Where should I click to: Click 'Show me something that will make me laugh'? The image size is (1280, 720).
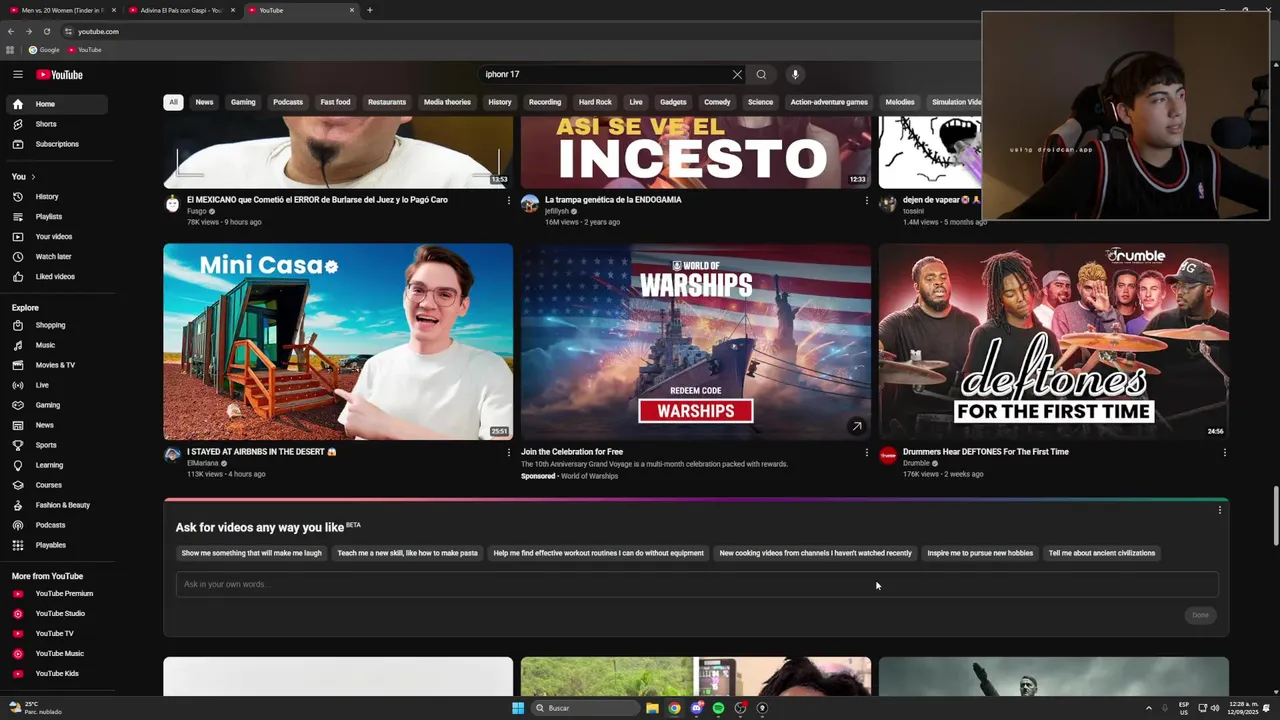tap(252, 553)
